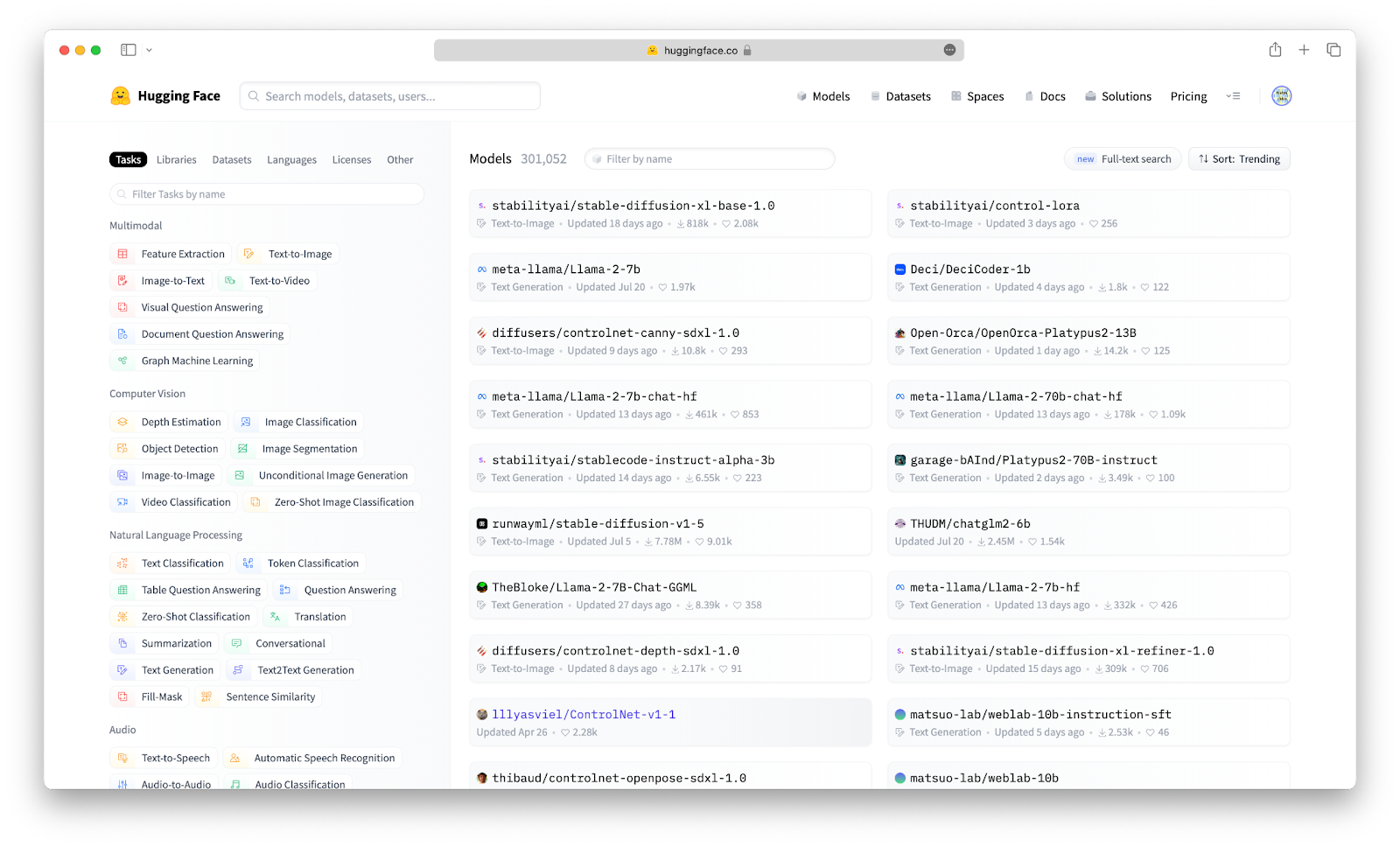Click the main search models input

(x=390, y=96)
